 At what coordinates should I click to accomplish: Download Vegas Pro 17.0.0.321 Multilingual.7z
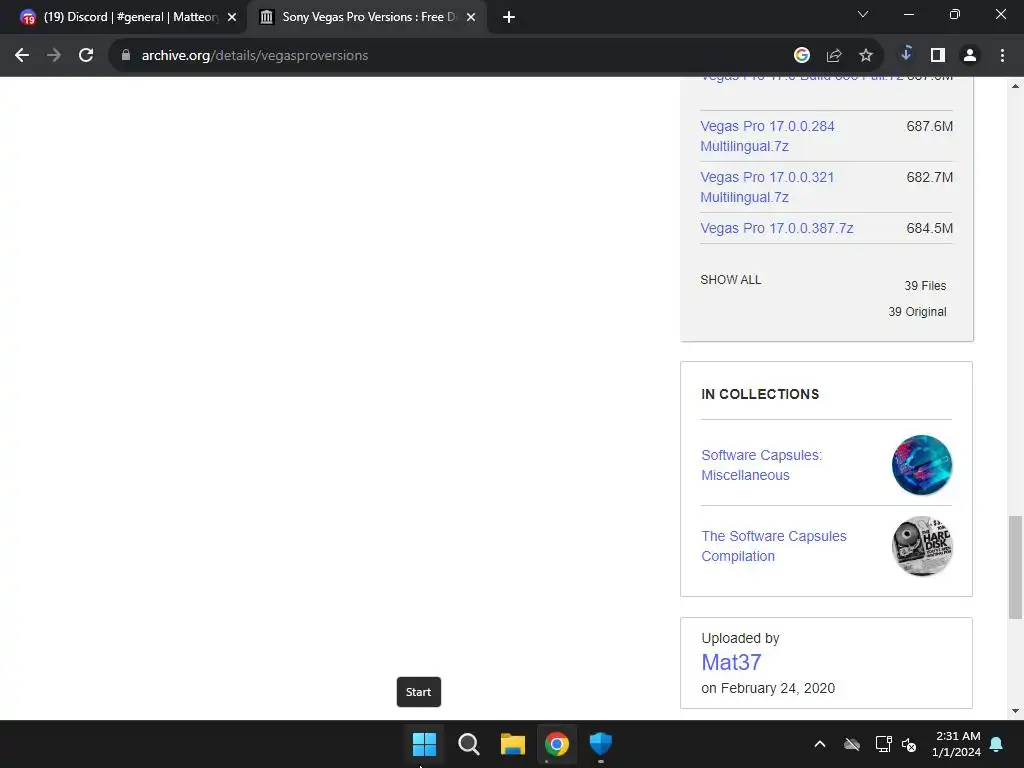pos(767,187)
